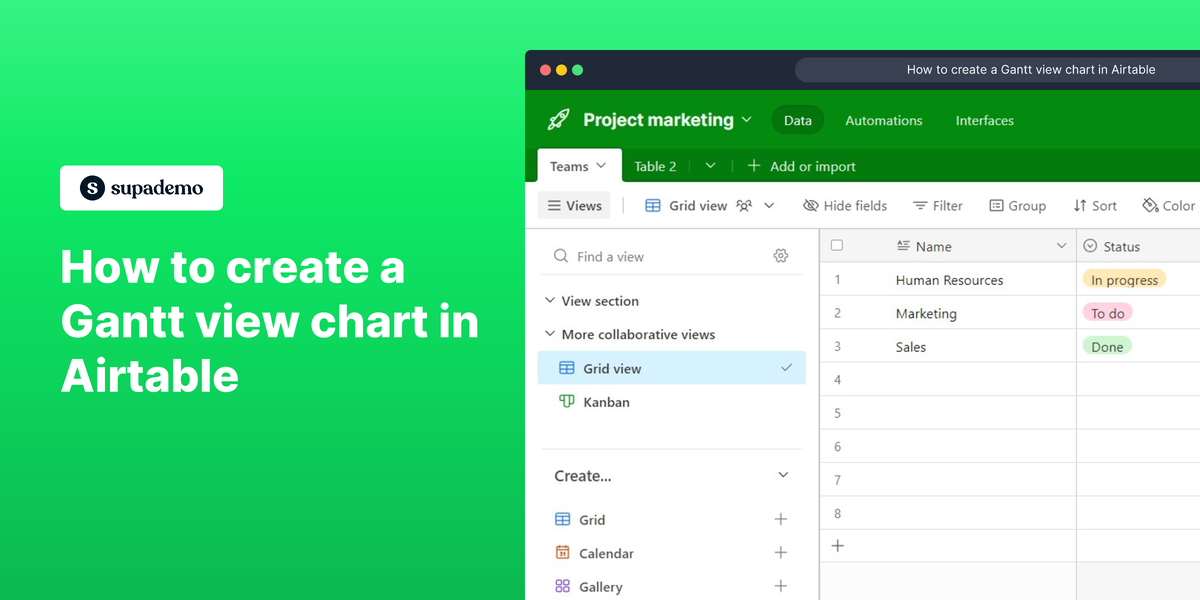Image resolution: width=1200 pixels, height=600 pixels.
Task: Click the To do status tag
Action: coord(1107,313)
